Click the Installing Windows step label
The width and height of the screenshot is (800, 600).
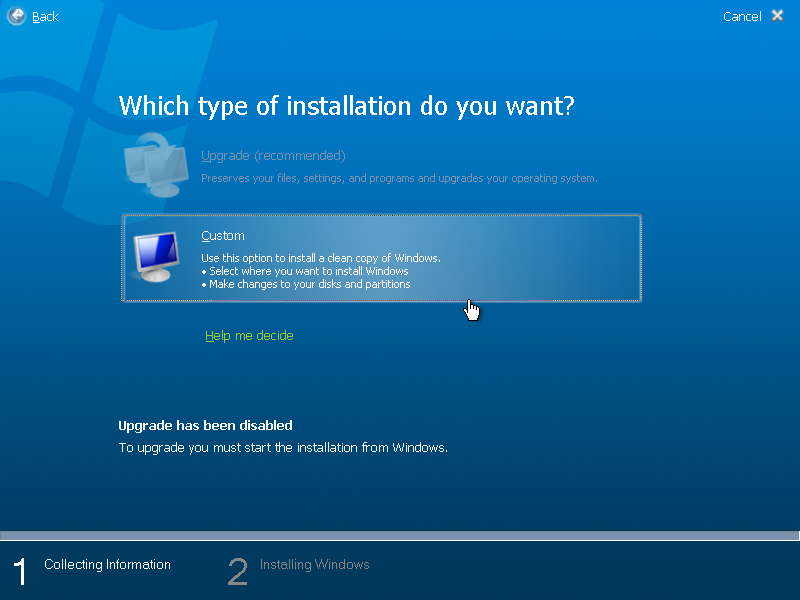coord(314,564)
